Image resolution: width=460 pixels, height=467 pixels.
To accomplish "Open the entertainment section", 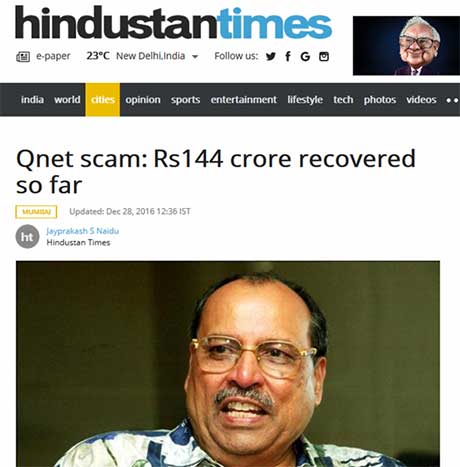I will coord(244,100).
